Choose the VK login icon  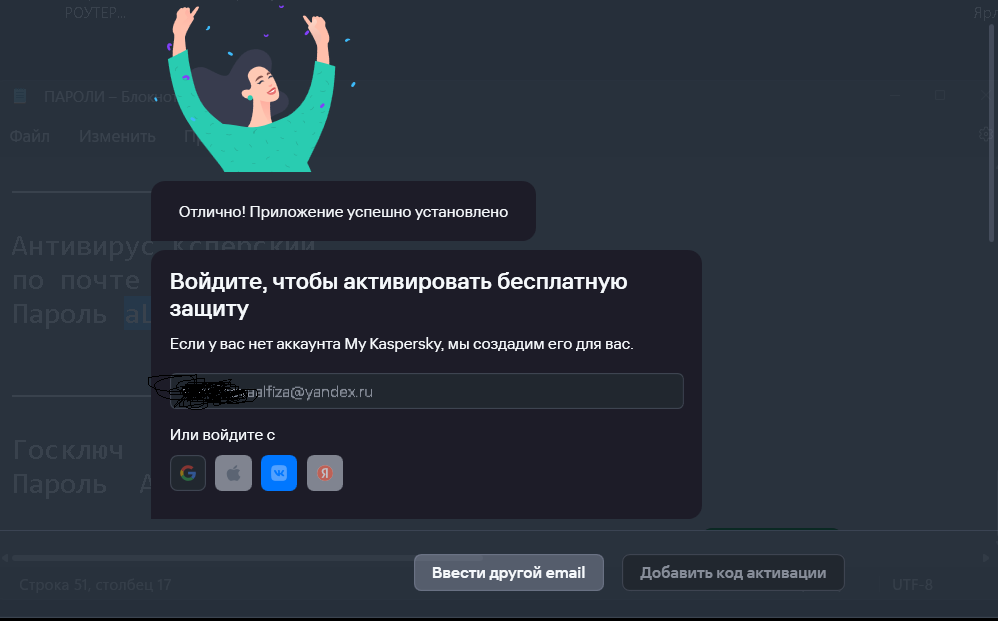point(279,473)
